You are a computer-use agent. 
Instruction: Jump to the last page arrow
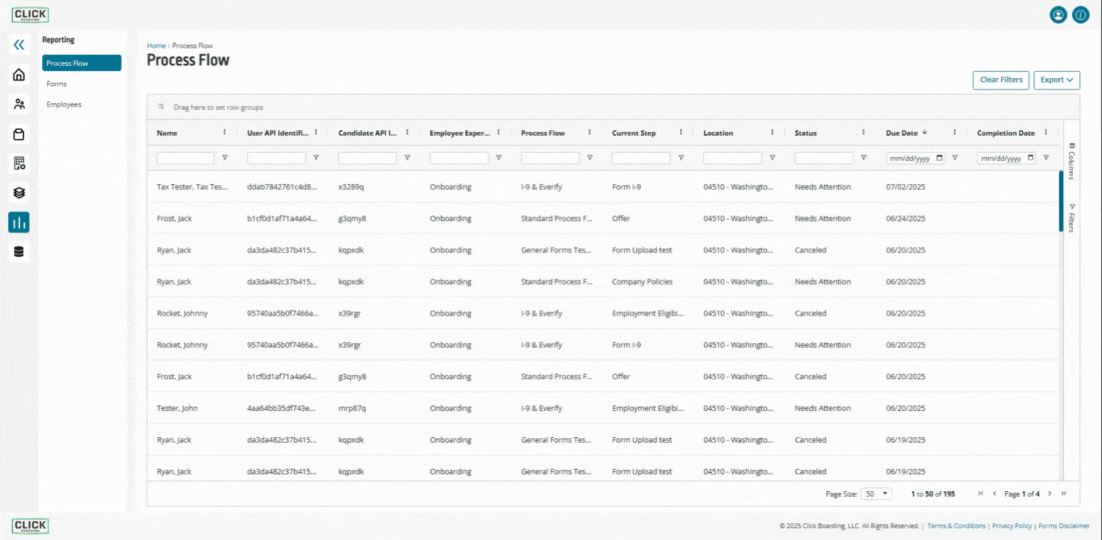tap(1063, 494)
